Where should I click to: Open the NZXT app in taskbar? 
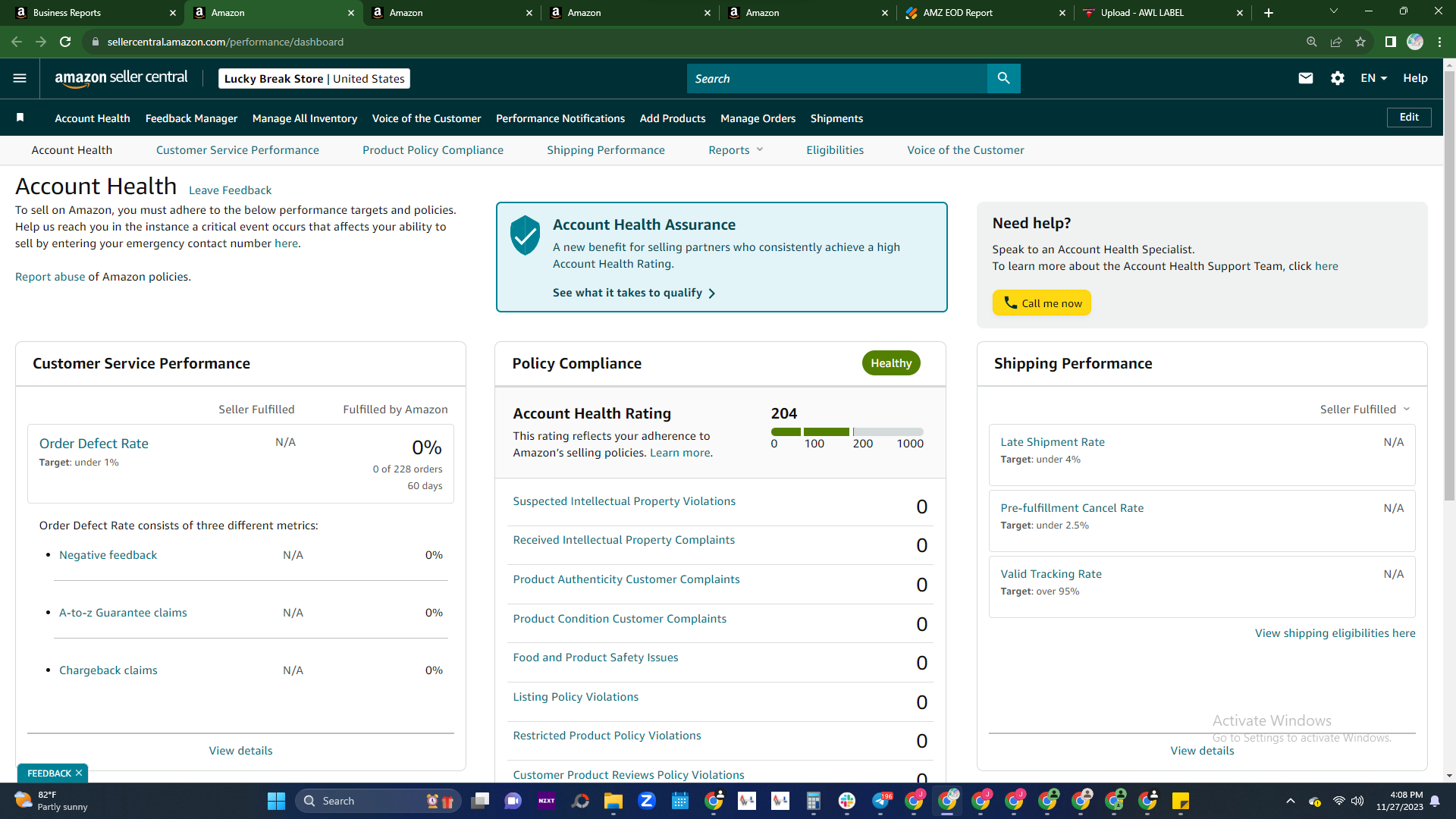coord(547,801)
